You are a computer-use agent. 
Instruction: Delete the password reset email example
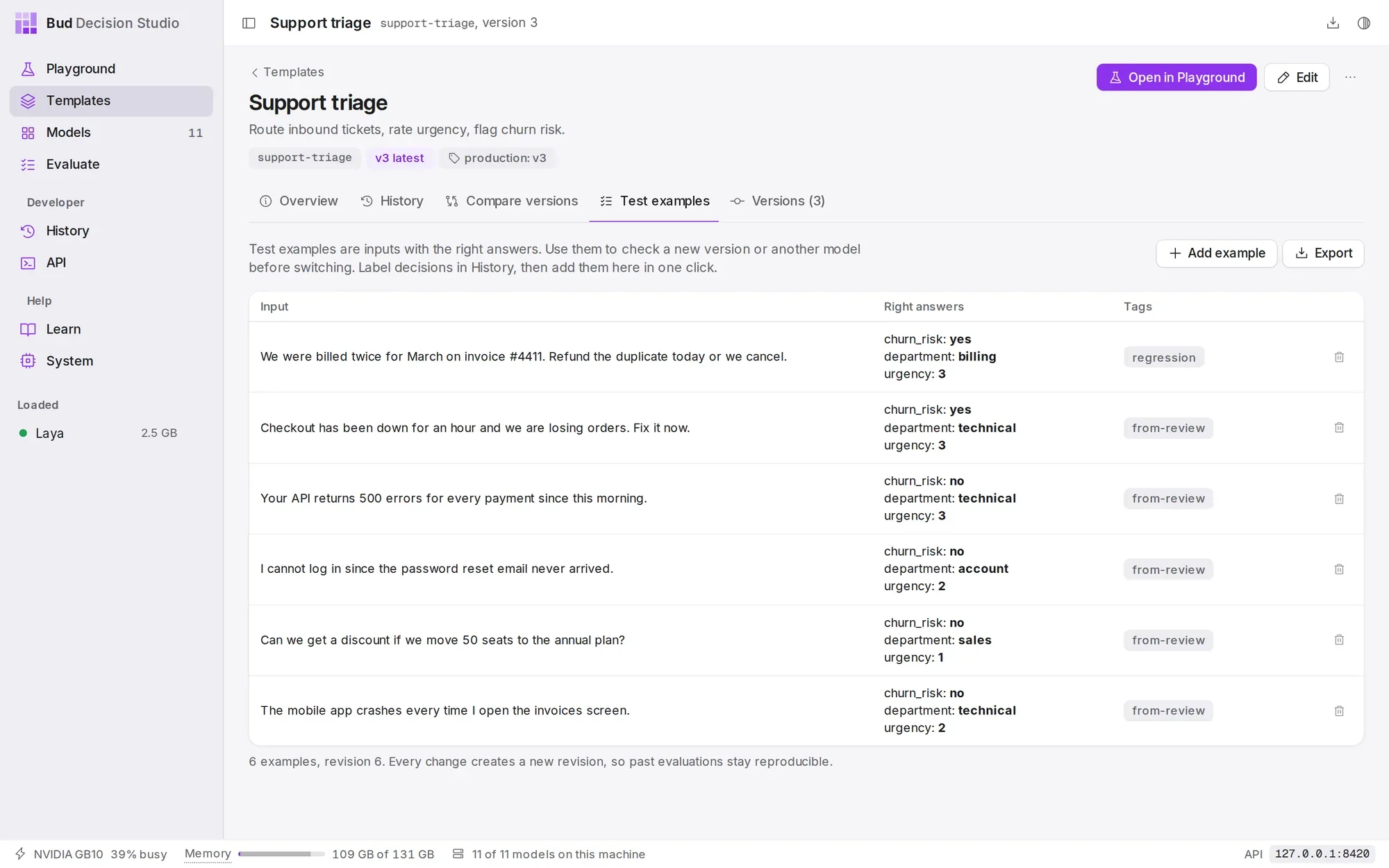[1339, 569]
